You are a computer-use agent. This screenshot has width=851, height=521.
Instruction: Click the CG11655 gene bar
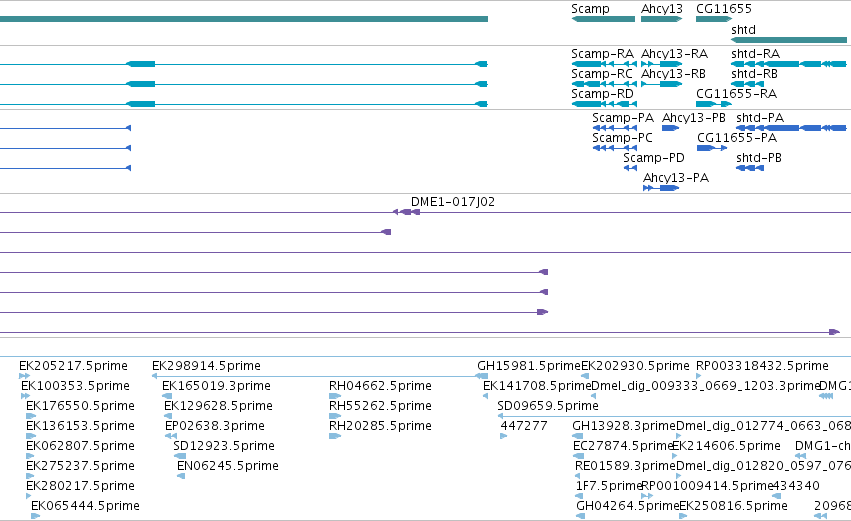coord(714,19)
